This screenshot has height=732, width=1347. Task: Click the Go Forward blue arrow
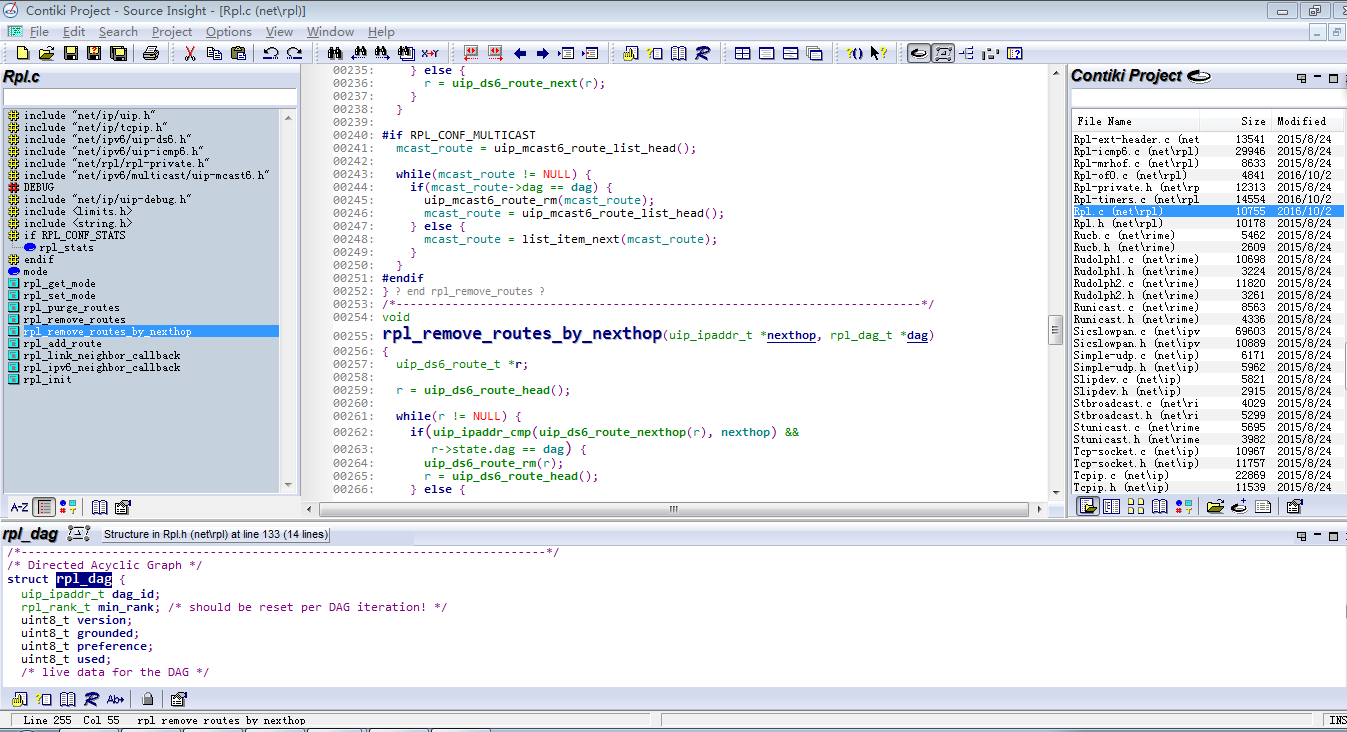[x=543, y=53]
